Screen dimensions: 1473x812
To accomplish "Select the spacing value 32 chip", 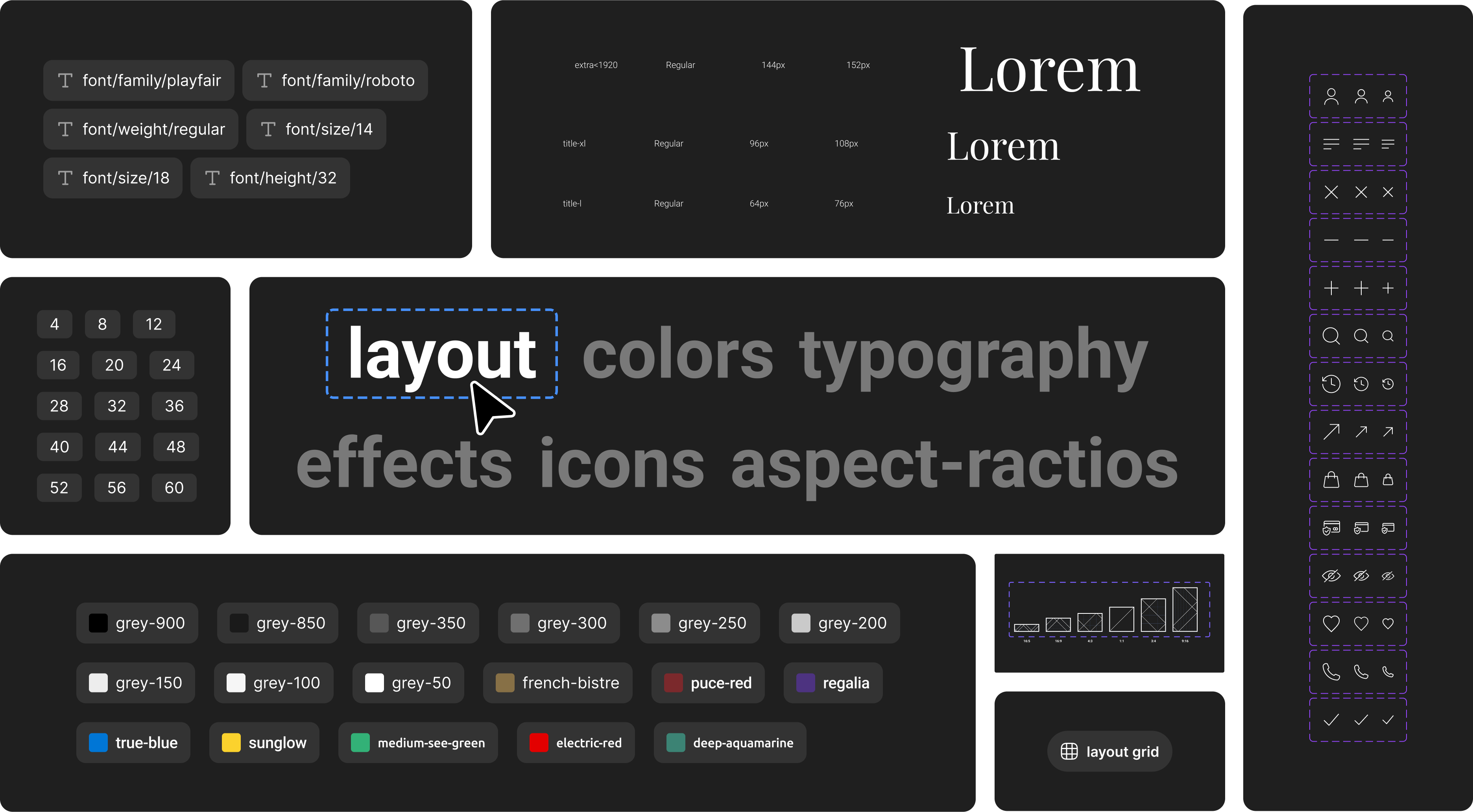I will 116,406.
